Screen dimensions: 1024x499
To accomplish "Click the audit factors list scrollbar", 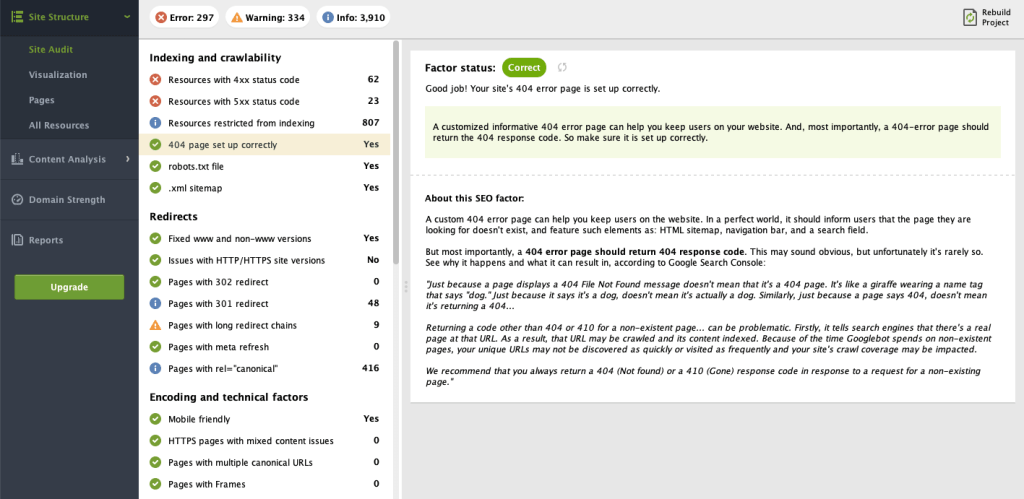I will pyautogui.click(x=396, y=153).
